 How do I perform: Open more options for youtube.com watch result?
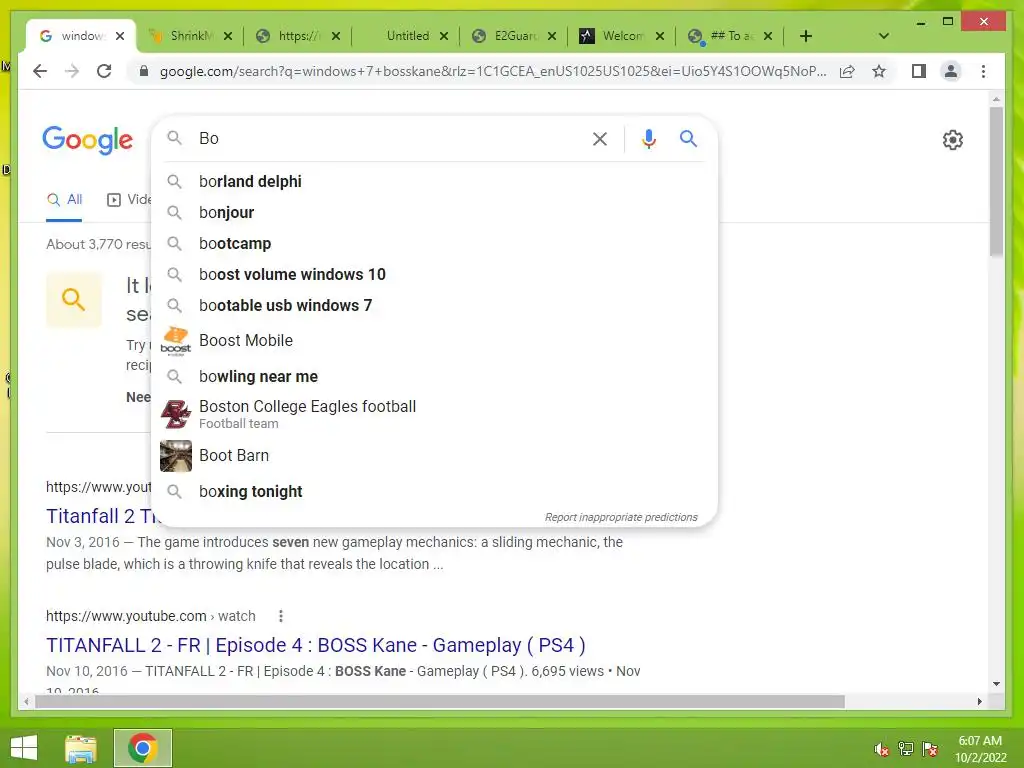(281, 616)
